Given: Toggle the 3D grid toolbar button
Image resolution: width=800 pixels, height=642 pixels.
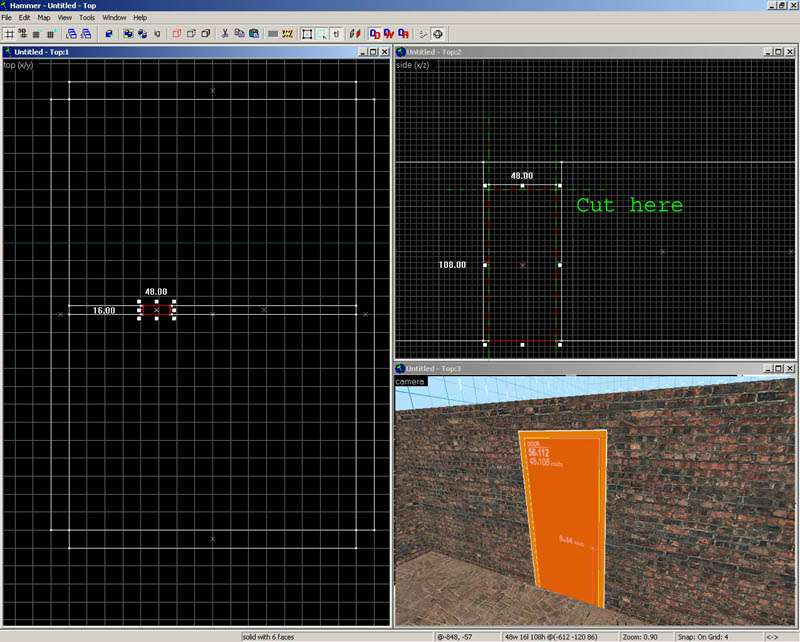Looking at the screenshot, I should 22,33.
